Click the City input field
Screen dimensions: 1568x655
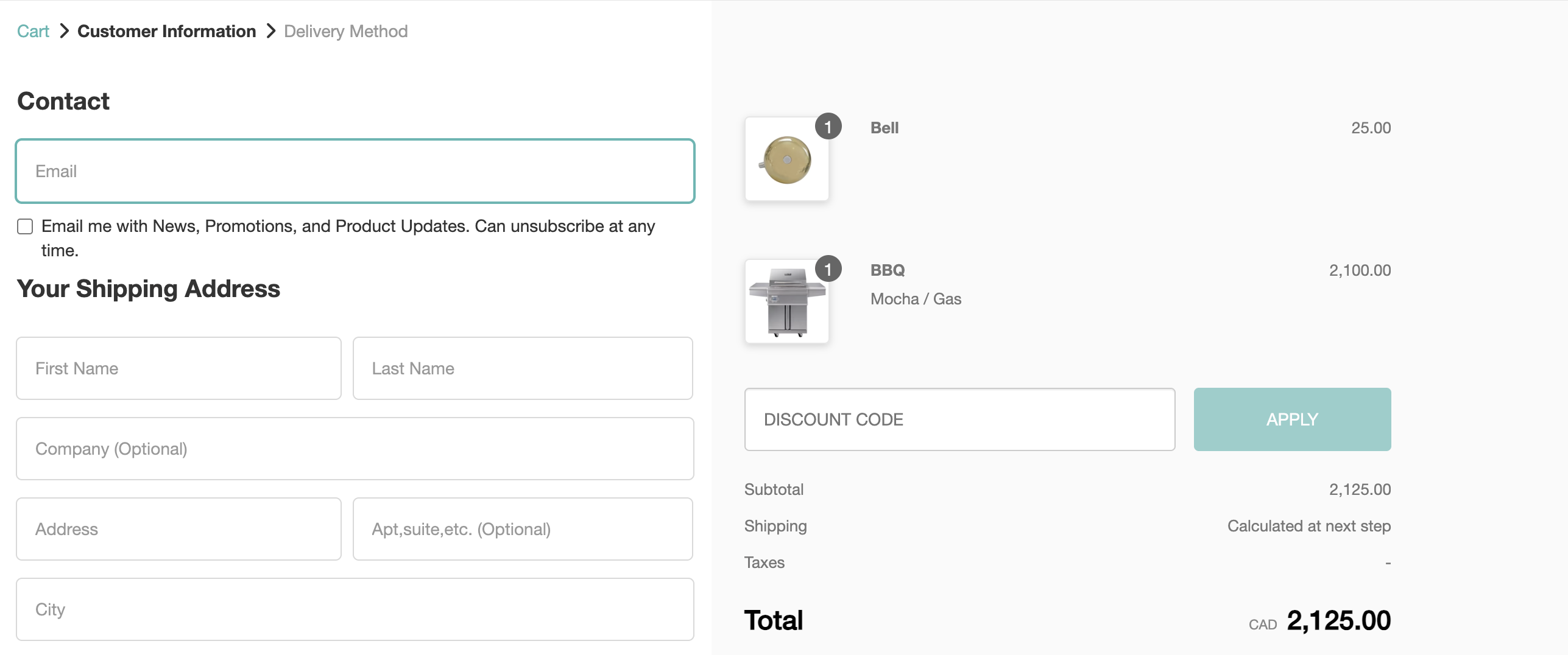coord(355,609)
